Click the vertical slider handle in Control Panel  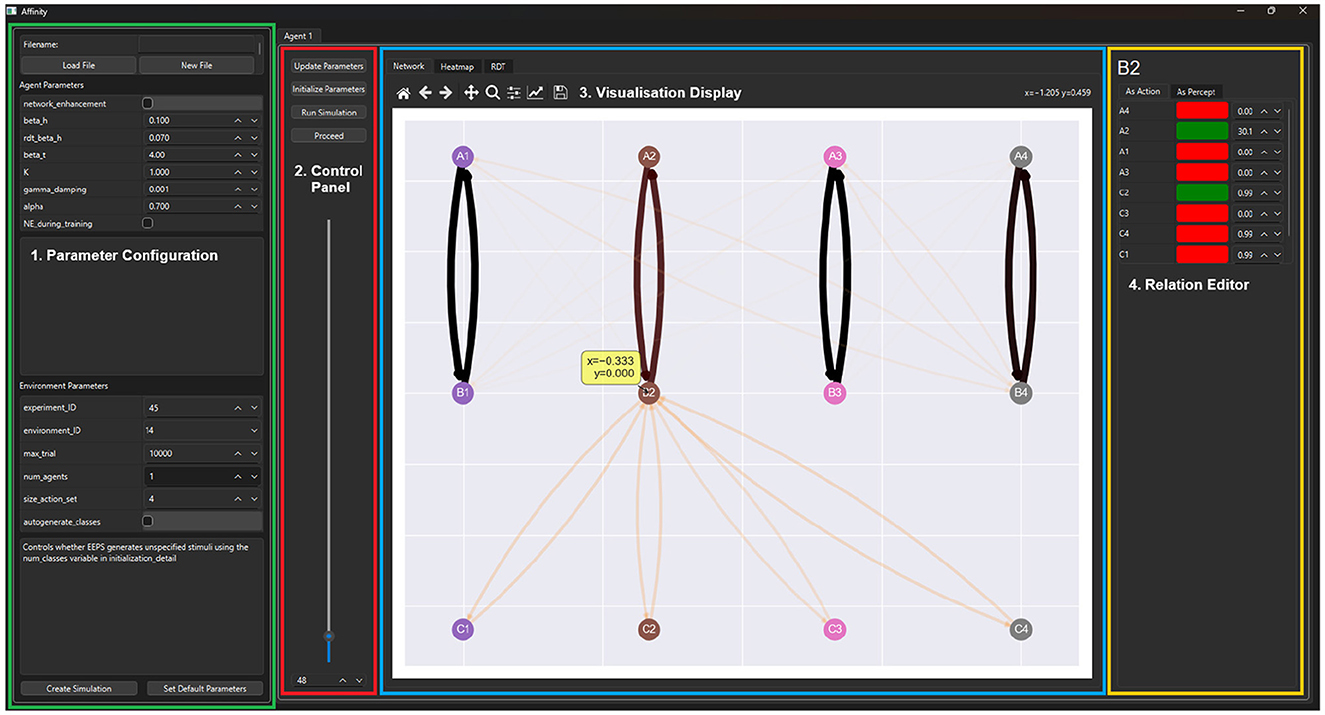coord(329,636)
